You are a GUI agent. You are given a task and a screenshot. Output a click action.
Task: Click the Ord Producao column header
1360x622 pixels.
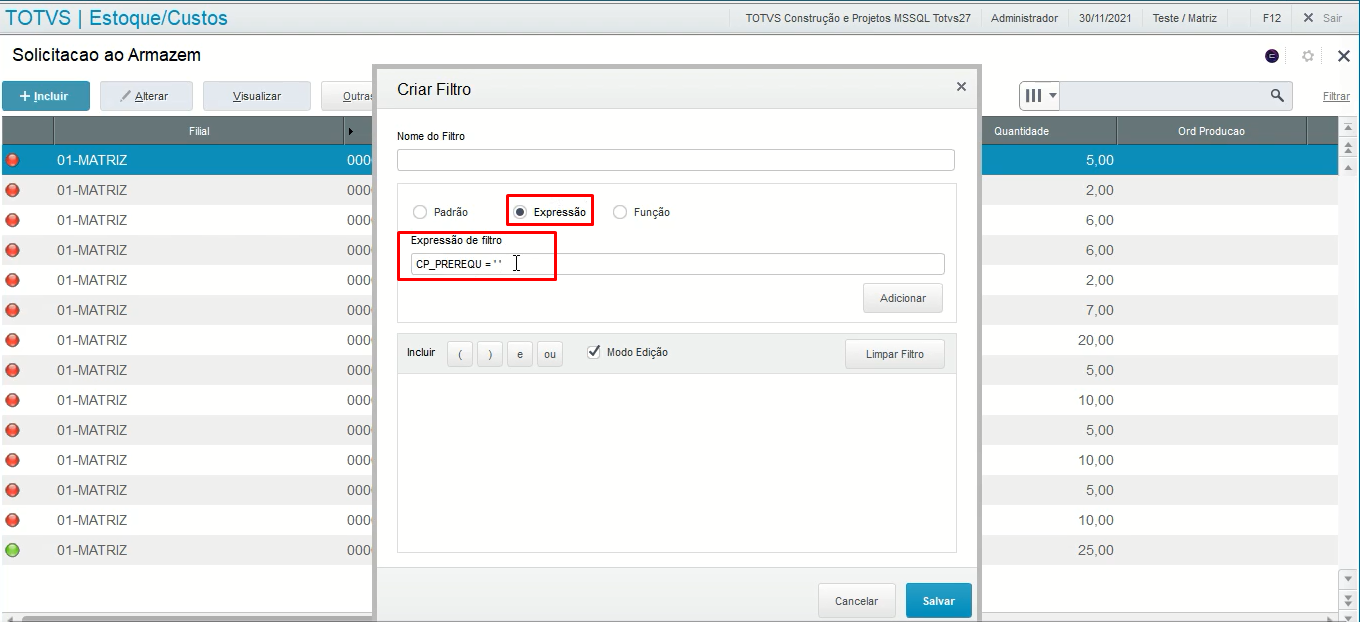(1211, 131)
